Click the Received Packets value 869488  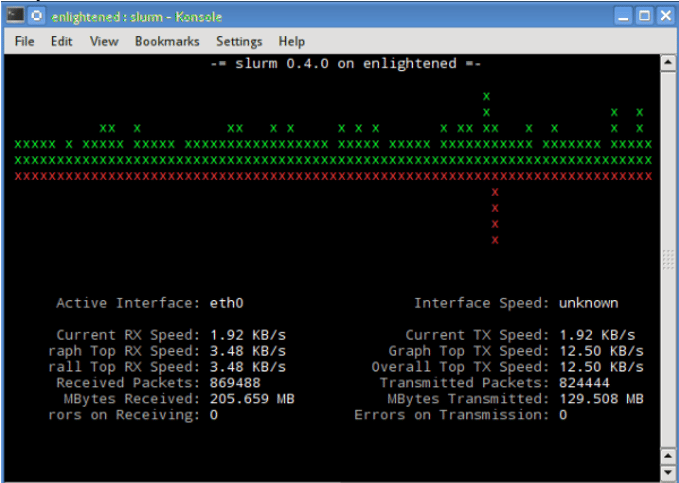pyautogui.click(x=236, y=383)
